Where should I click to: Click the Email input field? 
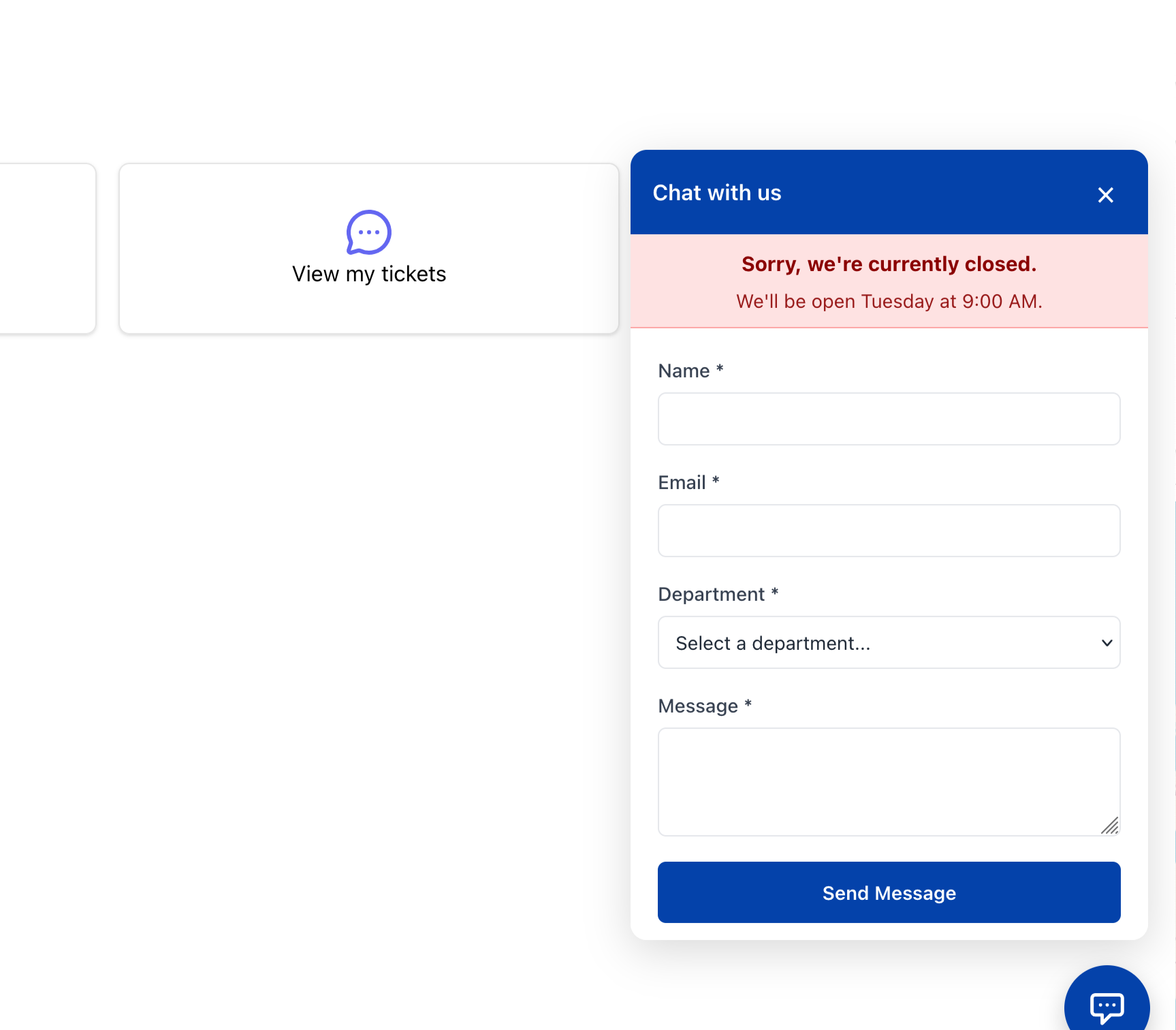[889, 530]
